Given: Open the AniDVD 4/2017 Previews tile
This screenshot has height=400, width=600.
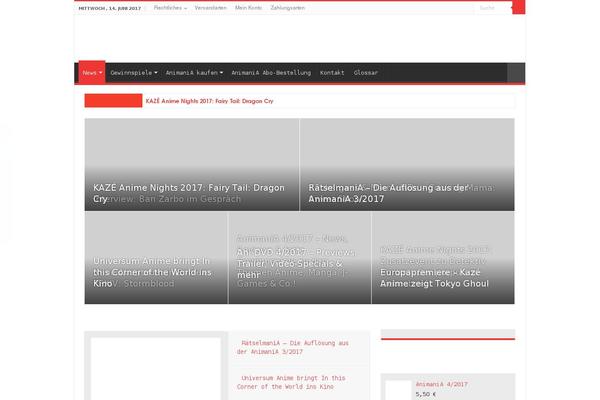Looking at the screenshot, I should pyautogui.click(x=300, y=258).
